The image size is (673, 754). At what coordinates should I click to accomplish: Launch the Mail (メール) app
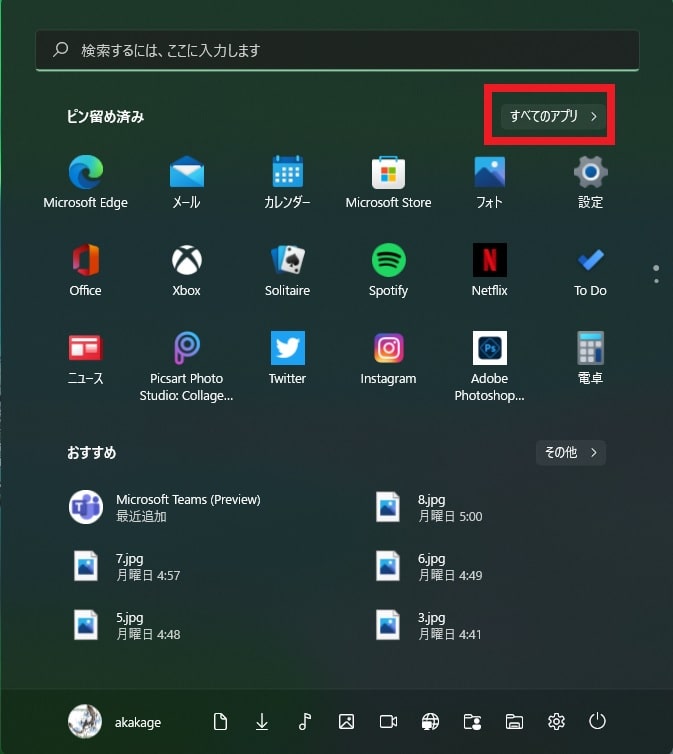tap(187, 182)
